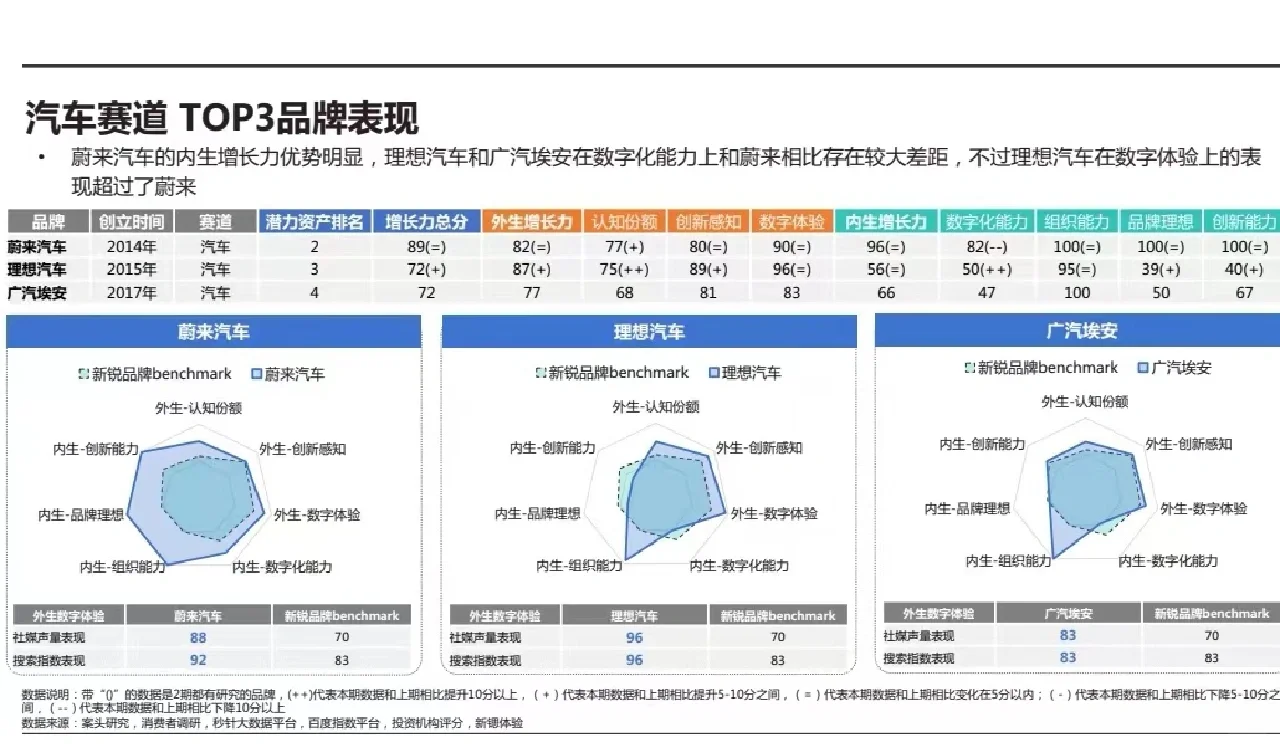Click the 50(++) 数字化能力 value for 理想汽车
This screenshot has width=1280, height=747.
coord(986,270)
